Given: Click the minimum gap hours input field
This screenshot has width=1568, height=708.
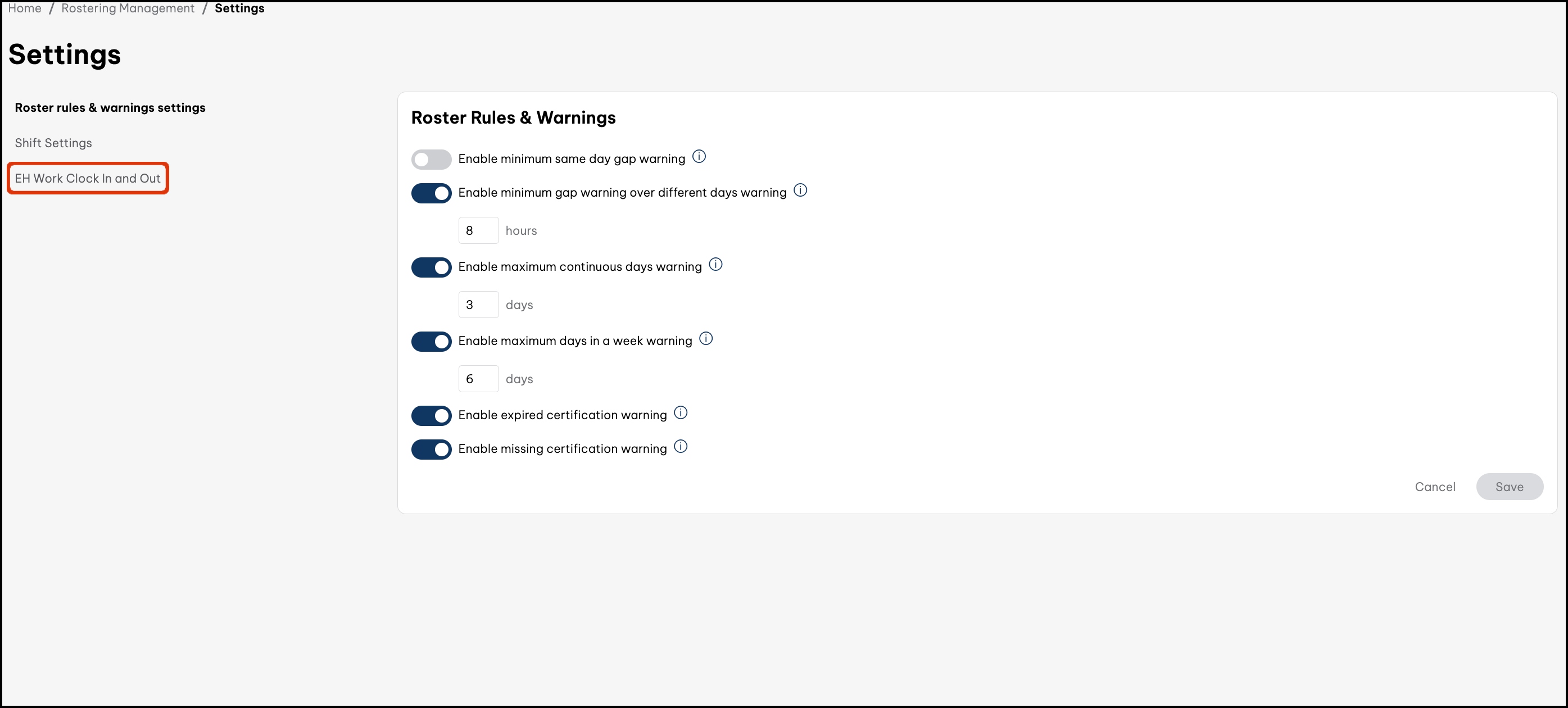Looking at the screenshot, I should [478, 231].
